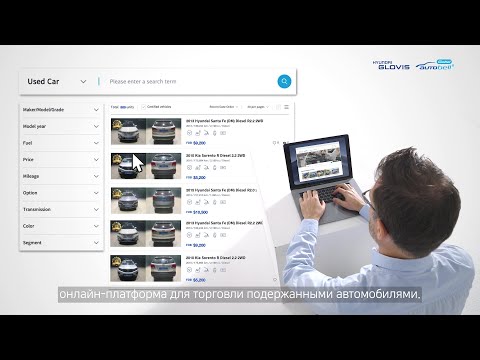Click the rectangular card icon on the $8,200 listing
The image size is (480, 360).
[x=223, y=168]
